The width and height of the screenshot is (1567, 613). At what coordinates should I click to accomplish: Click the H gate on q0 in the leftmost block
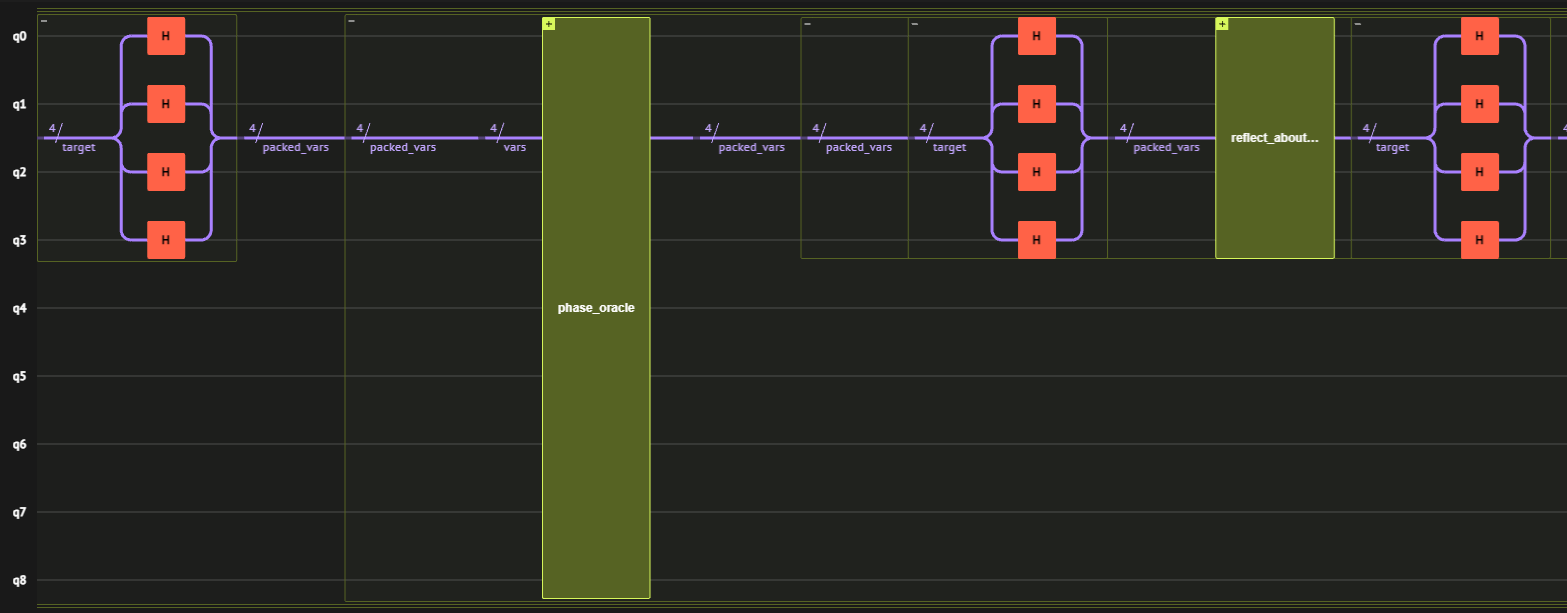coord(166,36)
